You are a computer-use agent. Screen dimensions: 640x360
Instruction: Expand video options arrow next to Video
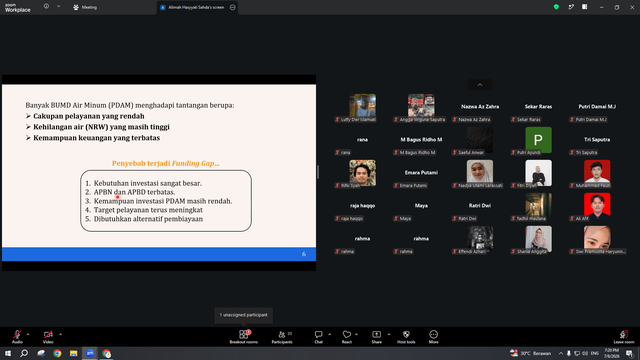(60, 334)
